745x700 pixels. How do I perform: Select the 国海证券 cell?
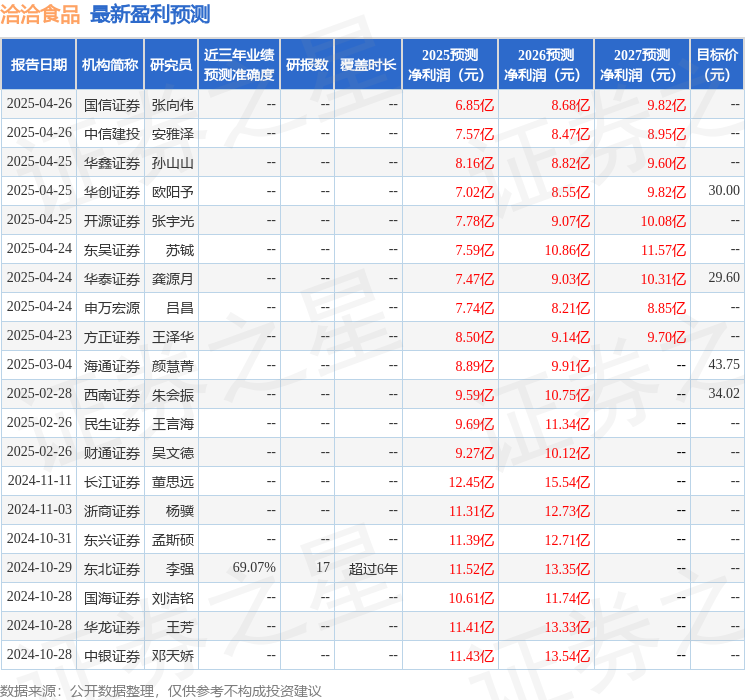tap(112, 598)
